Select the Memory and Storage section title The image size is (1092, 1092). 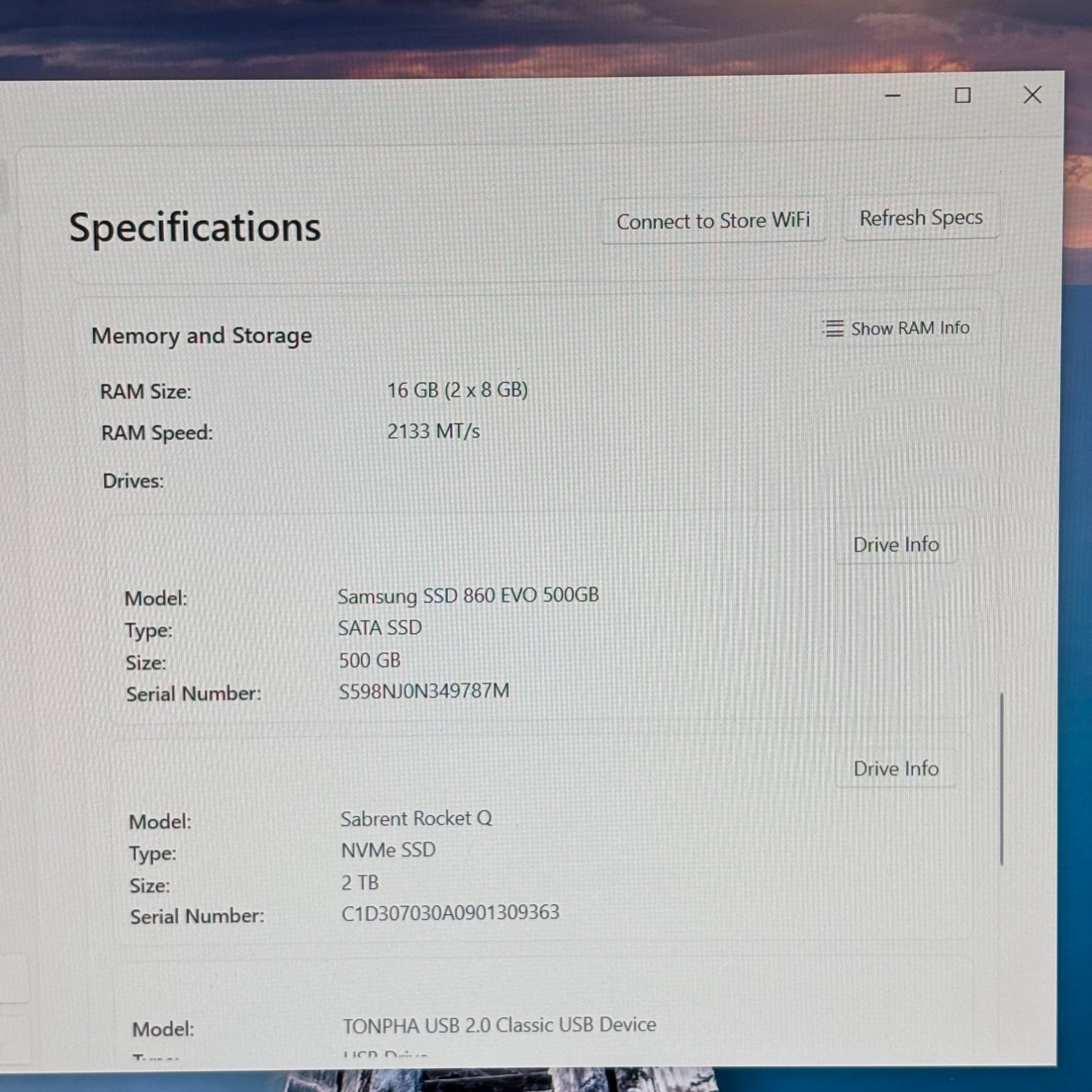pos(202,336)
